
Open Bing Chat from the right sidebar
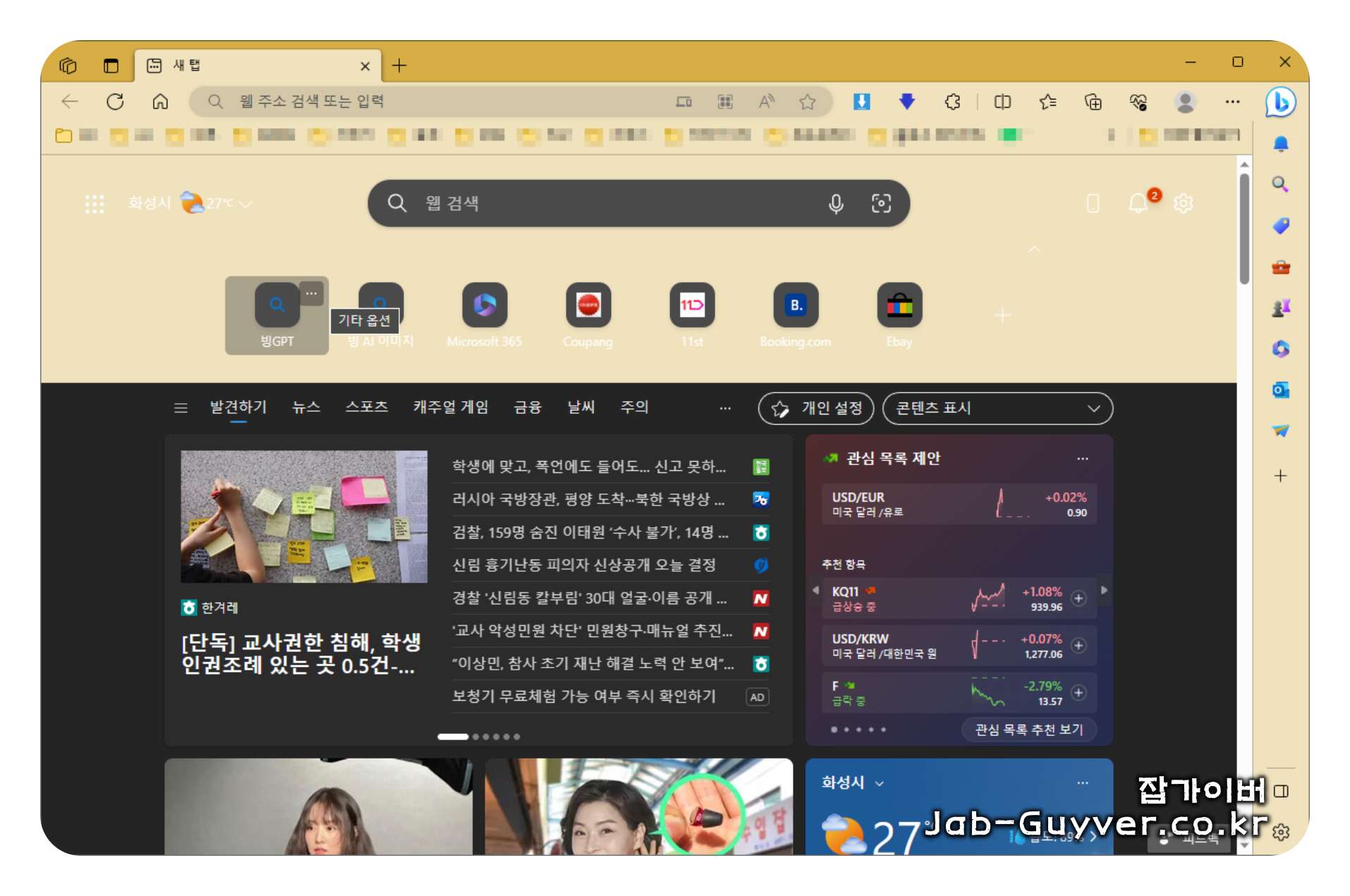pos(1281,102)
